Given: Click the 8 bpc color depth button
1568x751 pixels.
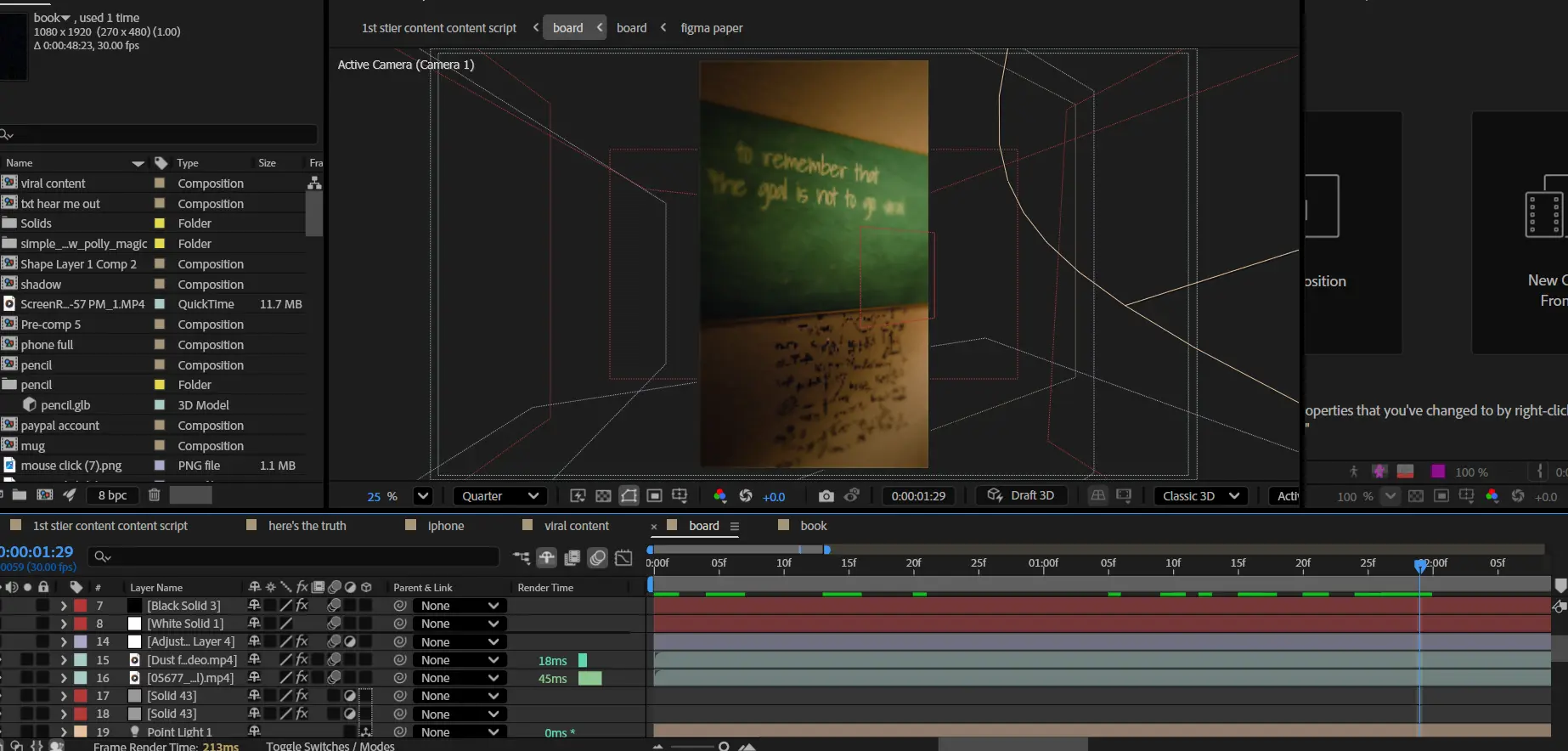Looking at the screenshot, I should coord(112,495).
